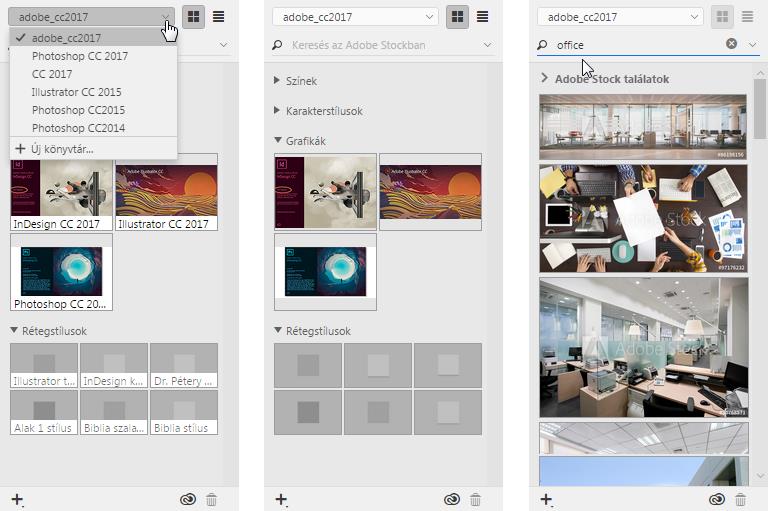Image resolution: width=768 pixels, height=511 pixels.
Task: Choose Photoshop CC 2017 library
Action: coord(93,56)
